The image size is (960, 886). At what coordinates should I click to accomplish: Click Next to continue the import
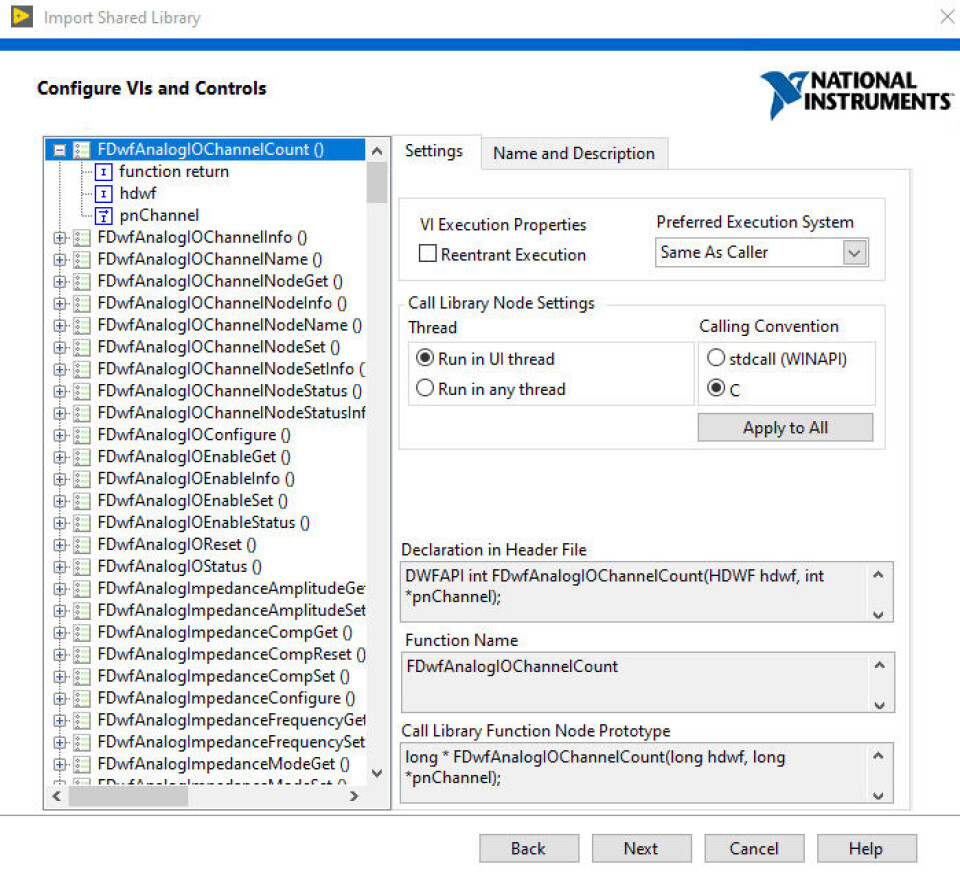pyautogui.click(x=641, y=849)
